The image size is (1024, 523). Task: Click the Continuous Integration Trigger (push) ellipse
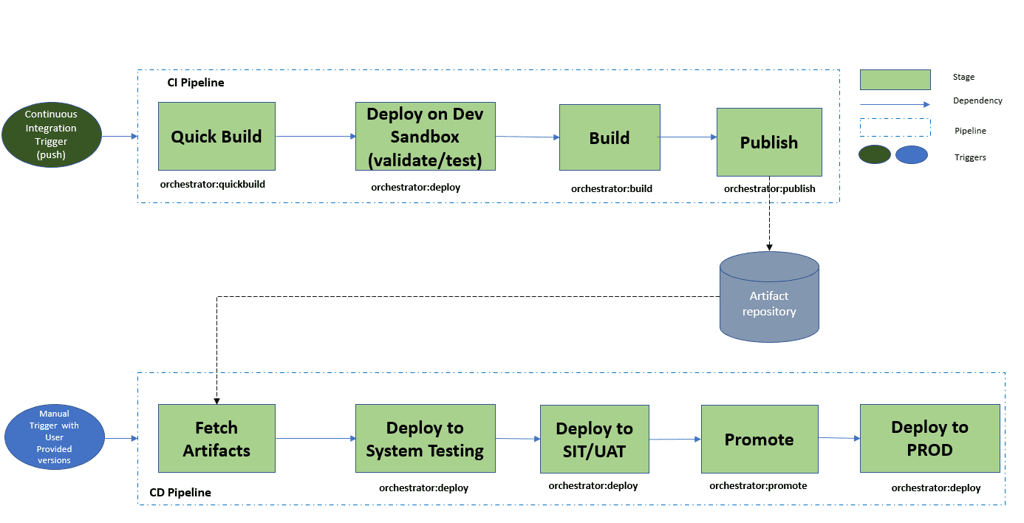tap(51, 135)
